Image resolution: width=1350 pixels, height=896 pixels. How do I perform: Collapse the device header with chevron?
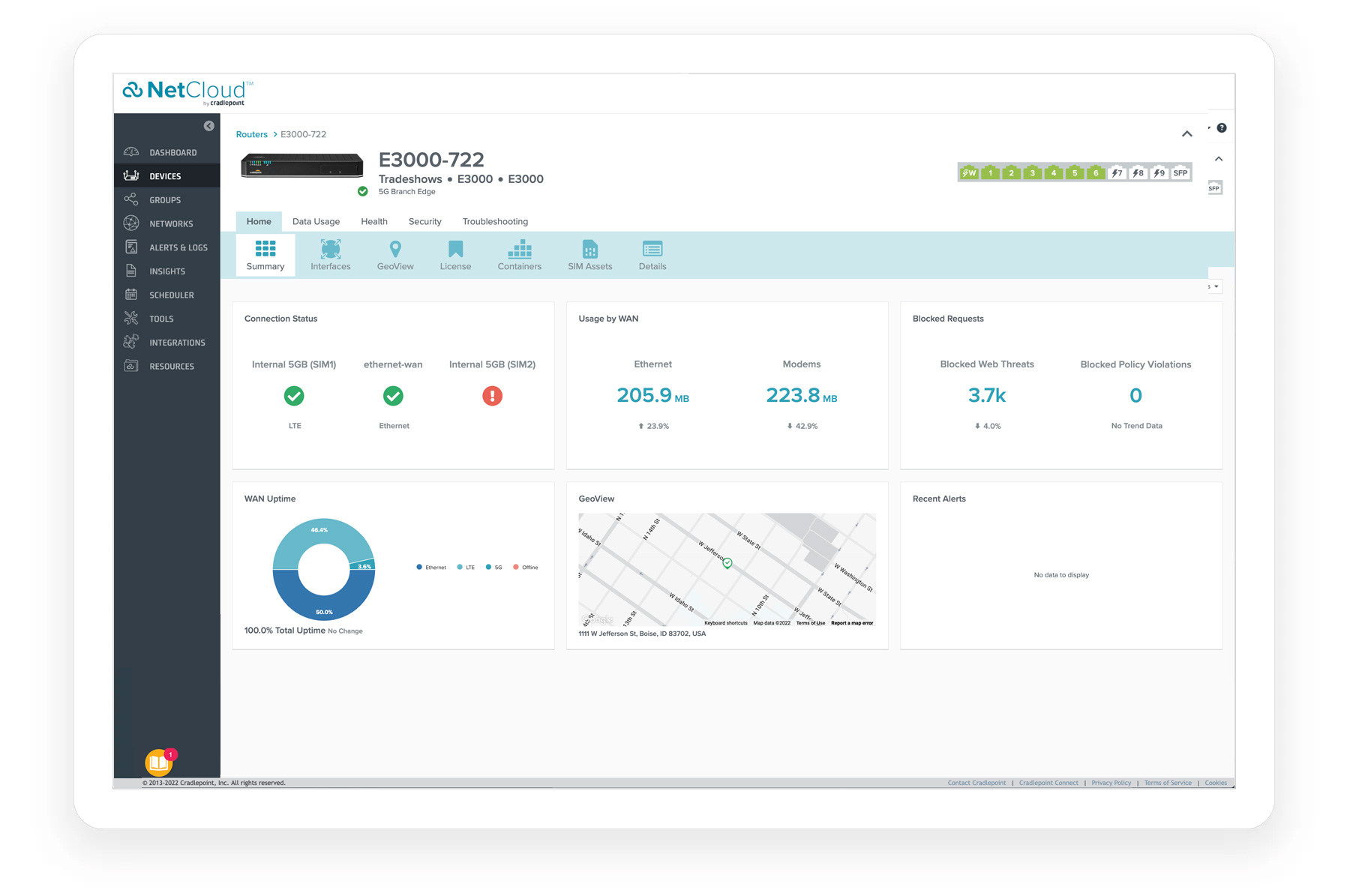1187,134
